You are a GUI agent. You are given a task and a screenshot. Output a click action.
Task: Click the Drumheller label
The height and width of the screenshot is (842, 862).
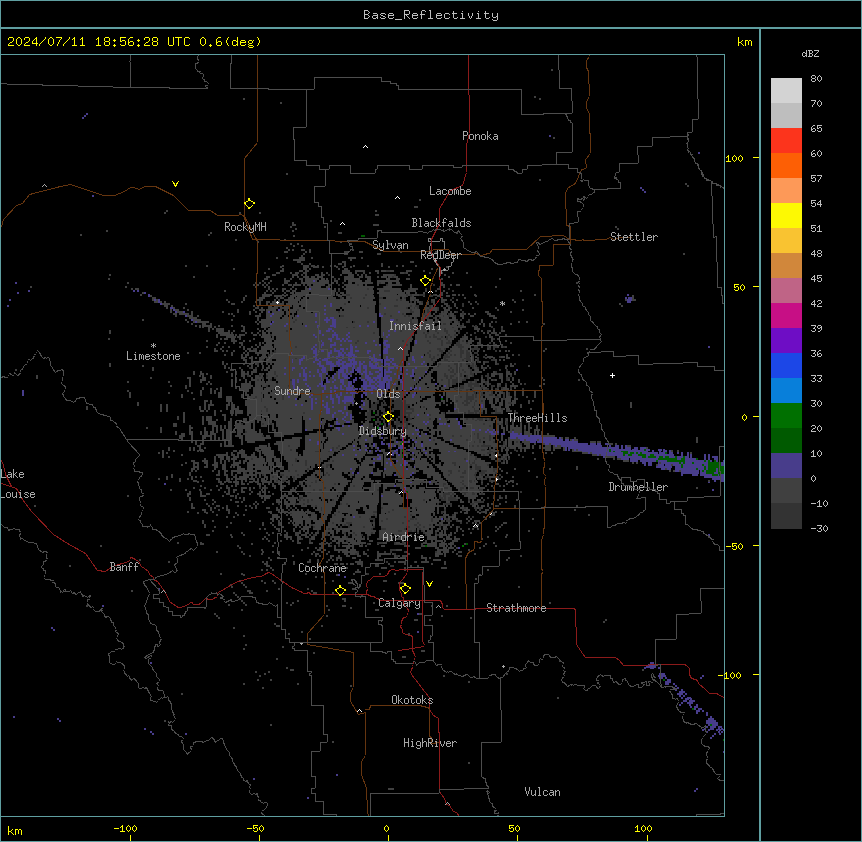coord(638,487)
